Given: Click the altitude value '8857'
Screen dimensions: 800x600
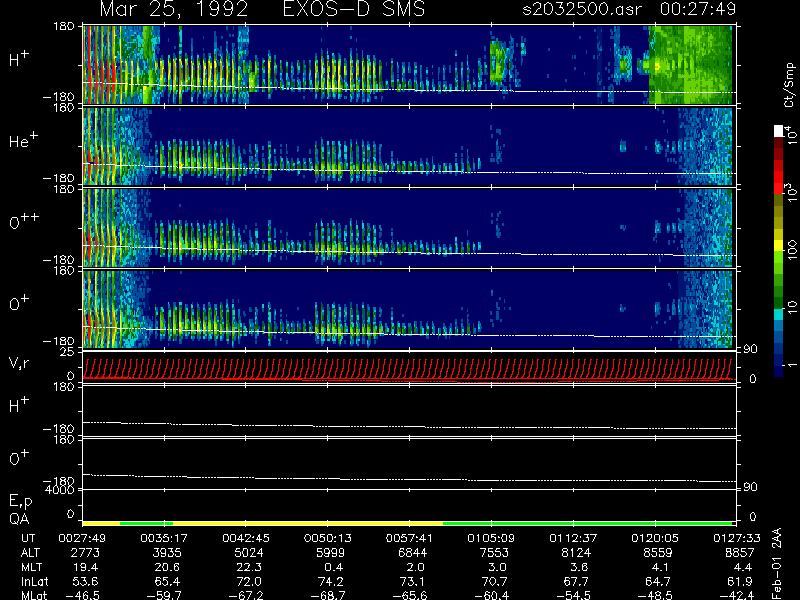Looking at the screenshot, I should [x=740, y=553].
